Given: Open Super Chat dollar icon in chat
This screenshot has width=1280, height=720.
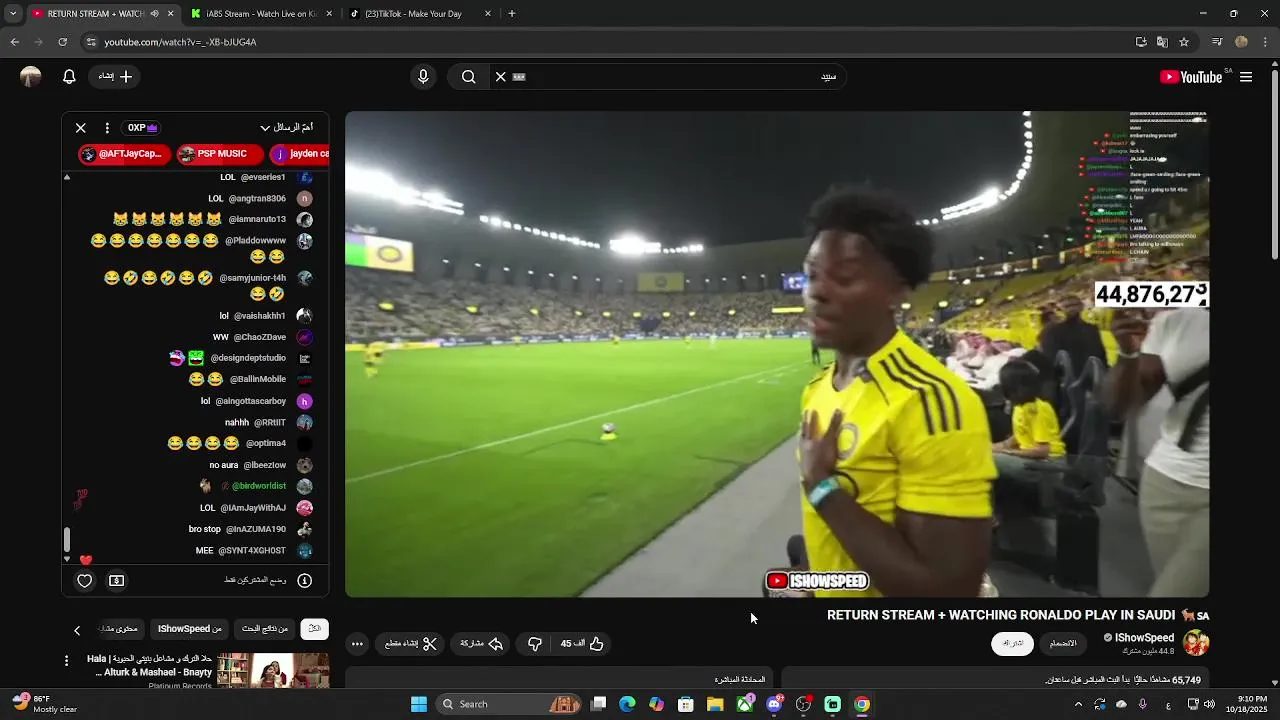Looking at the screenshot, I should pyautogui.click(x=117, y=580).
